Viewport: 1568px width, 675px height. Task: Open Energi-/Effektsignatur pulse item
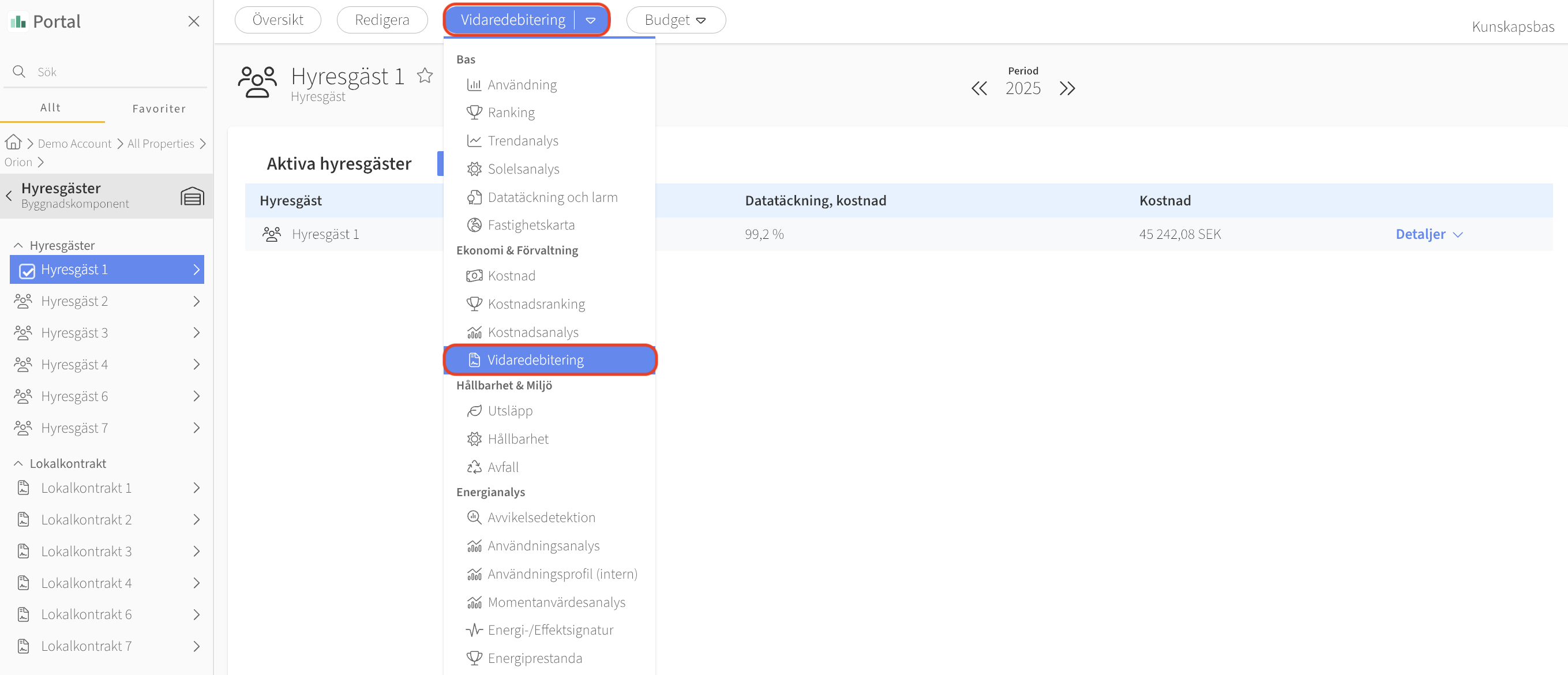549,630
